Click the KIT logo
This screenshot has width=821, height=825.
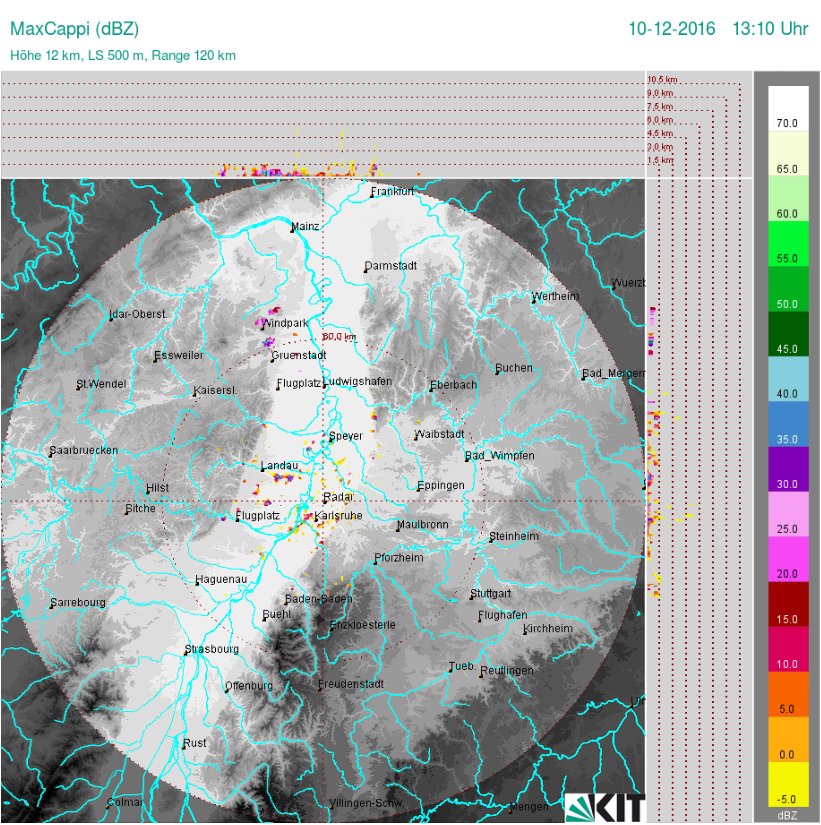pos(605,806)
